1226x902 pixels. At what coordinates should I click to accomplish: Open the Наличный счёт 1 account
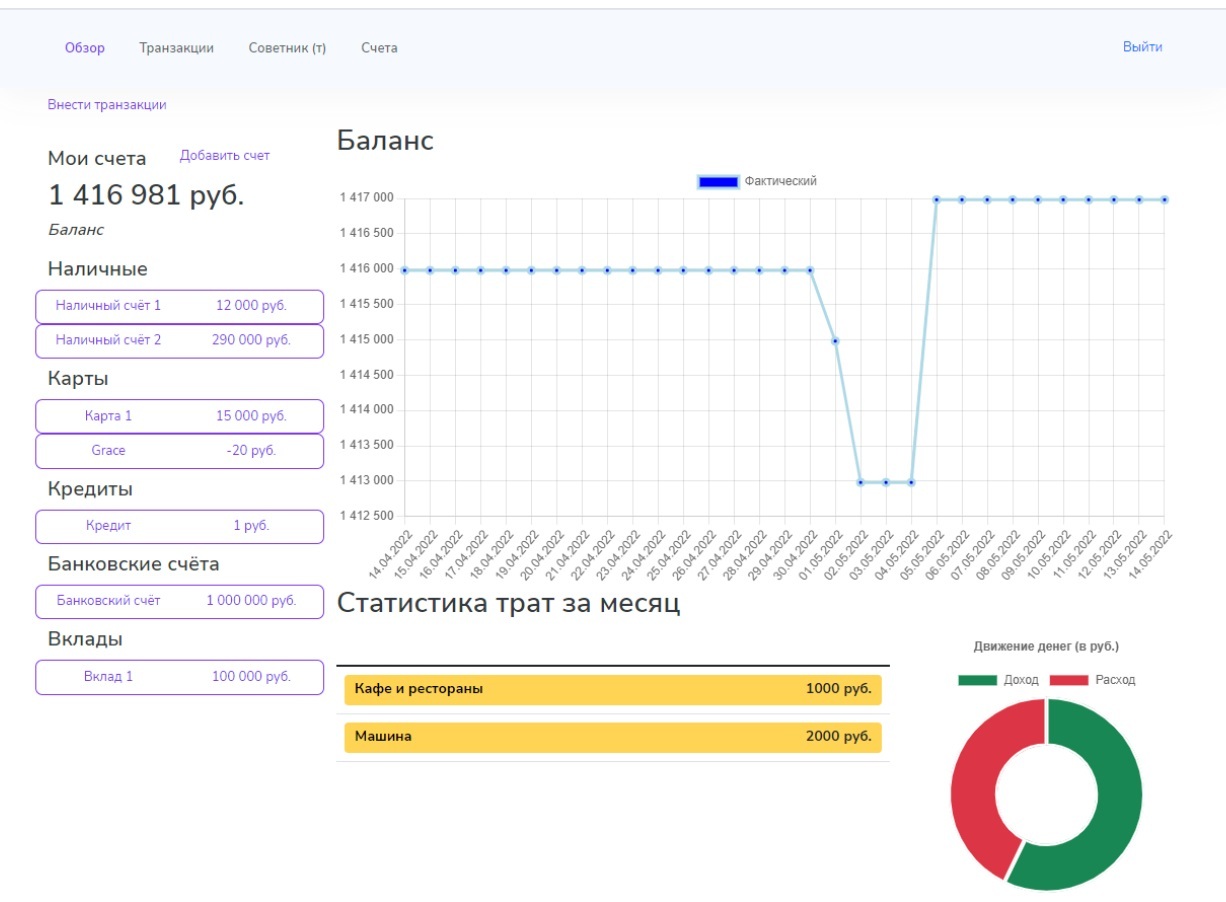point(179,306)
